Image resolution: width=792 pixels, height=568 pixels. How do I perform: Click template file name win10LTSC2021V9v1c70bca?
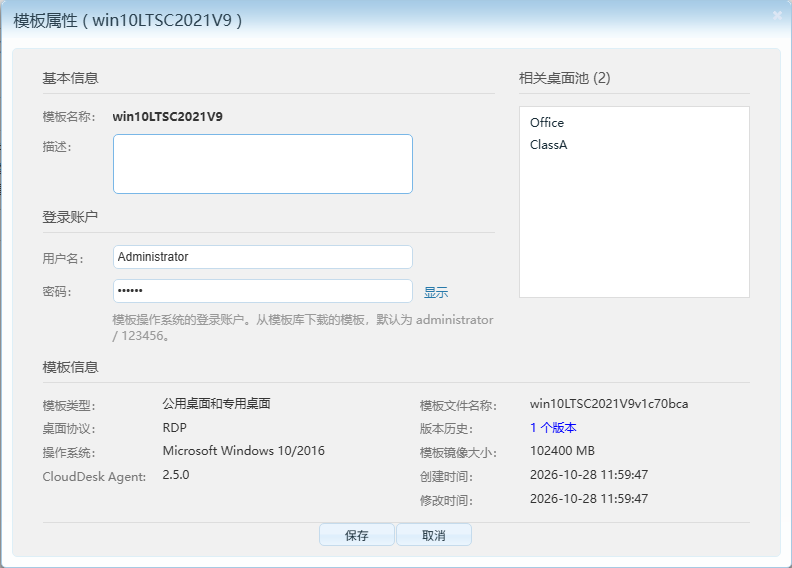click(x=609, y=404)
